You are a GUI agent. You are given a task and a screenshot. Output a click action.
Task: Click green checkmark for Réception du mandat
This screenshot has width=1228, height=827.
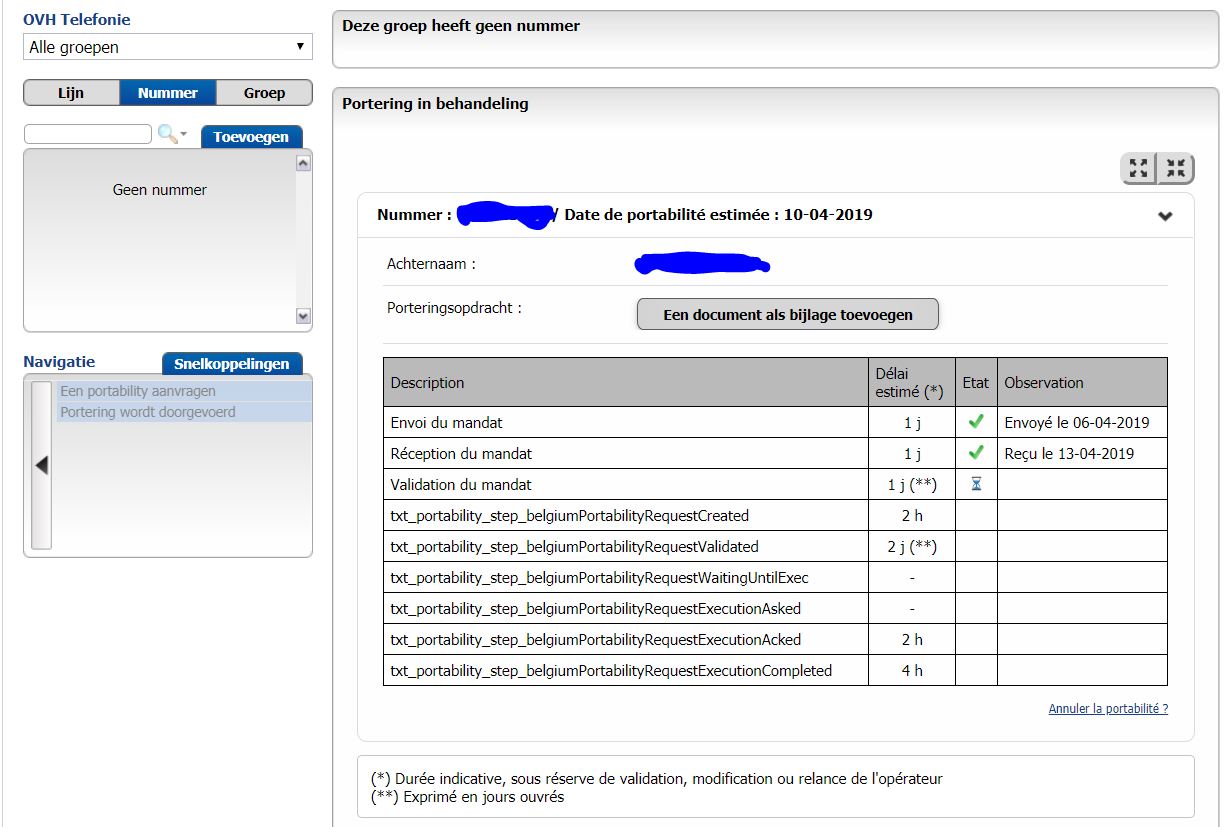(976, 453)
